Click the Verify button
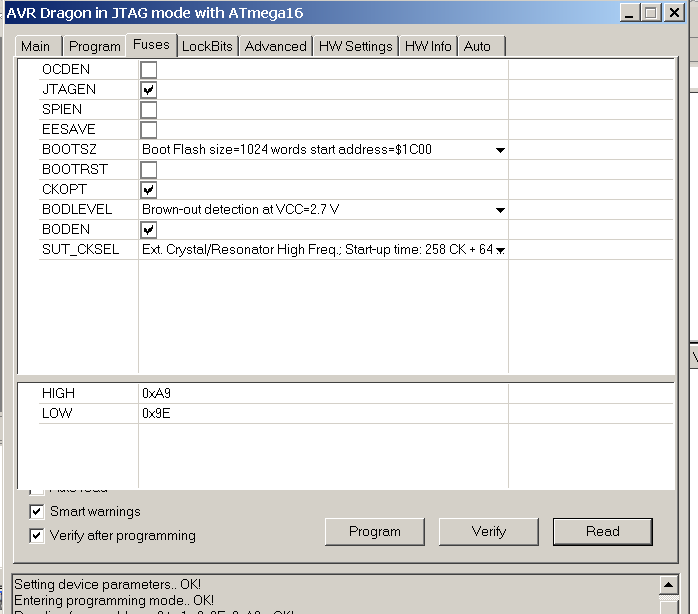 click(489, 532)
